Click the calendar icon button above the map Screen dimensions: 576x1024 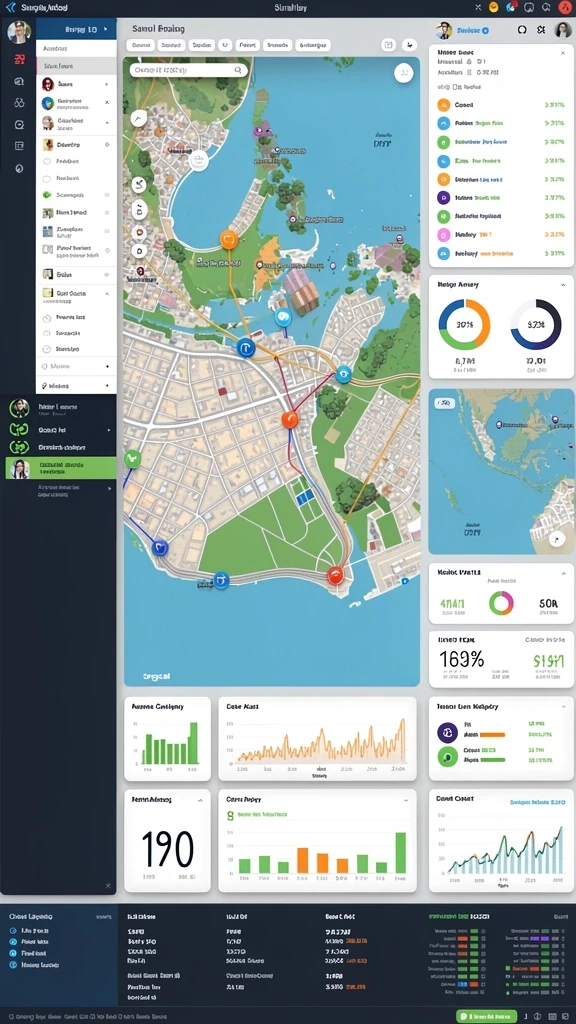[389, 45]
